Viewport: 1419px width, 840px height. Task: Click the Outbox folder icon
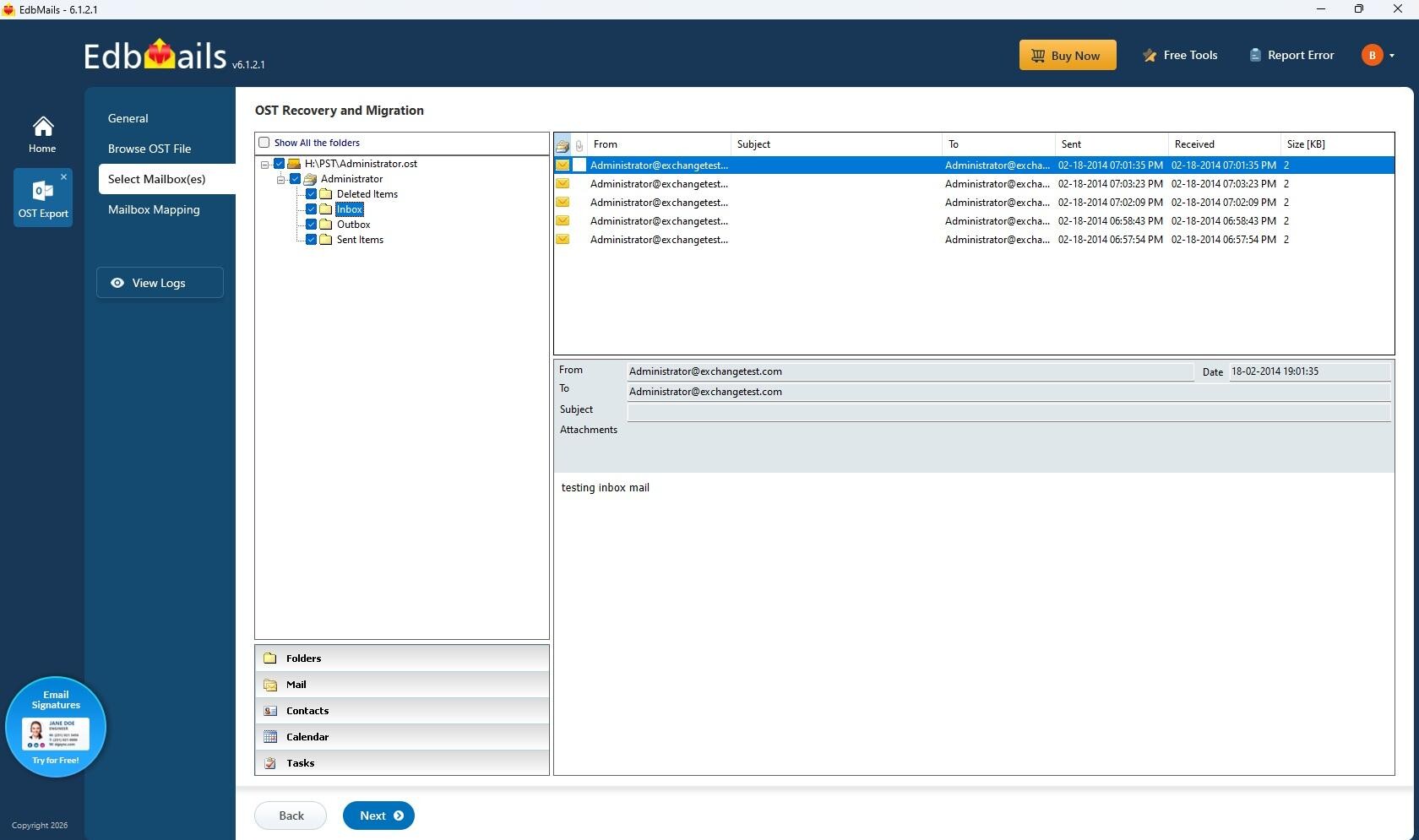(x=326, y=225)
